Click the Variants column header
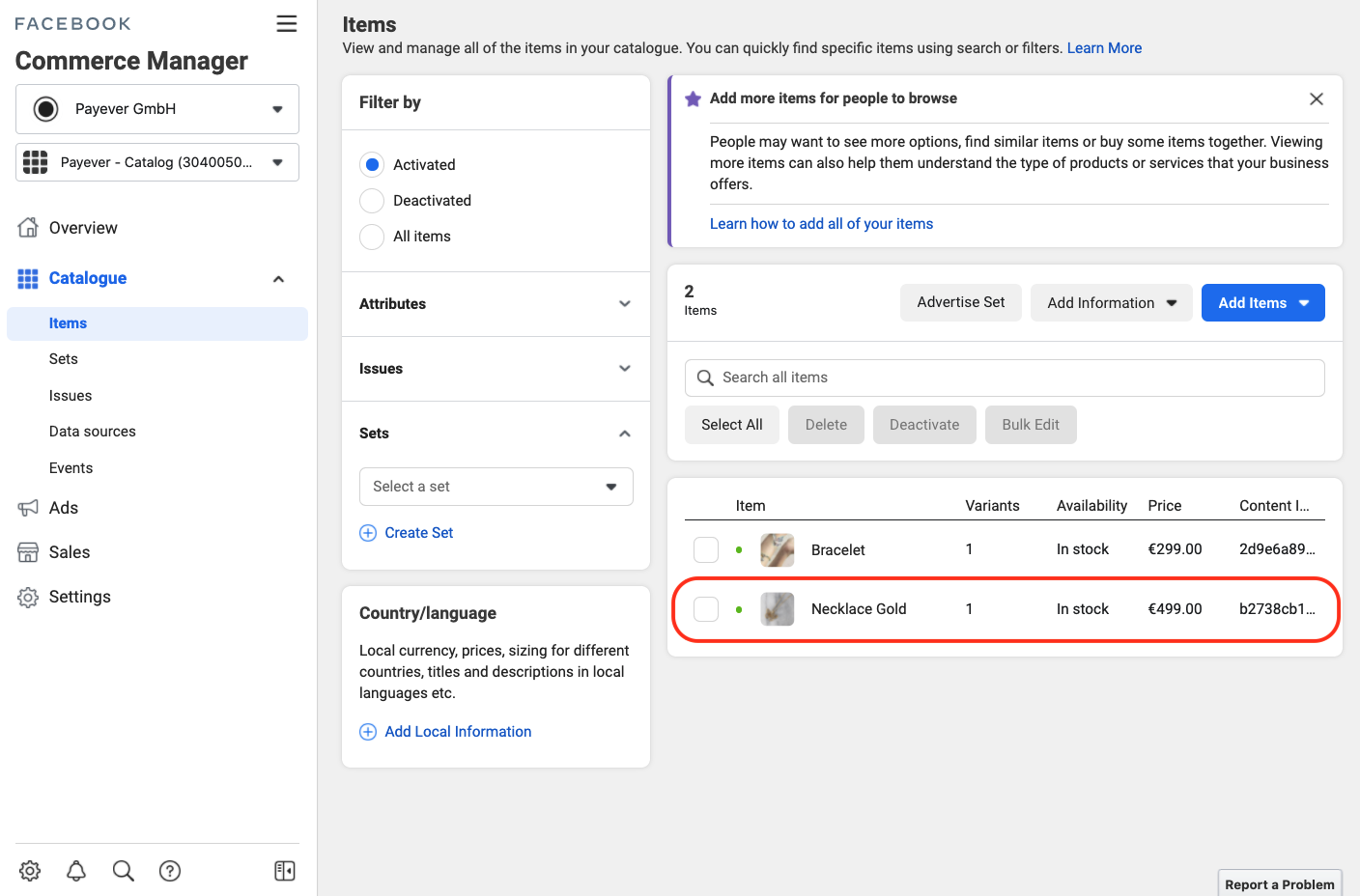 click(992, 506)
